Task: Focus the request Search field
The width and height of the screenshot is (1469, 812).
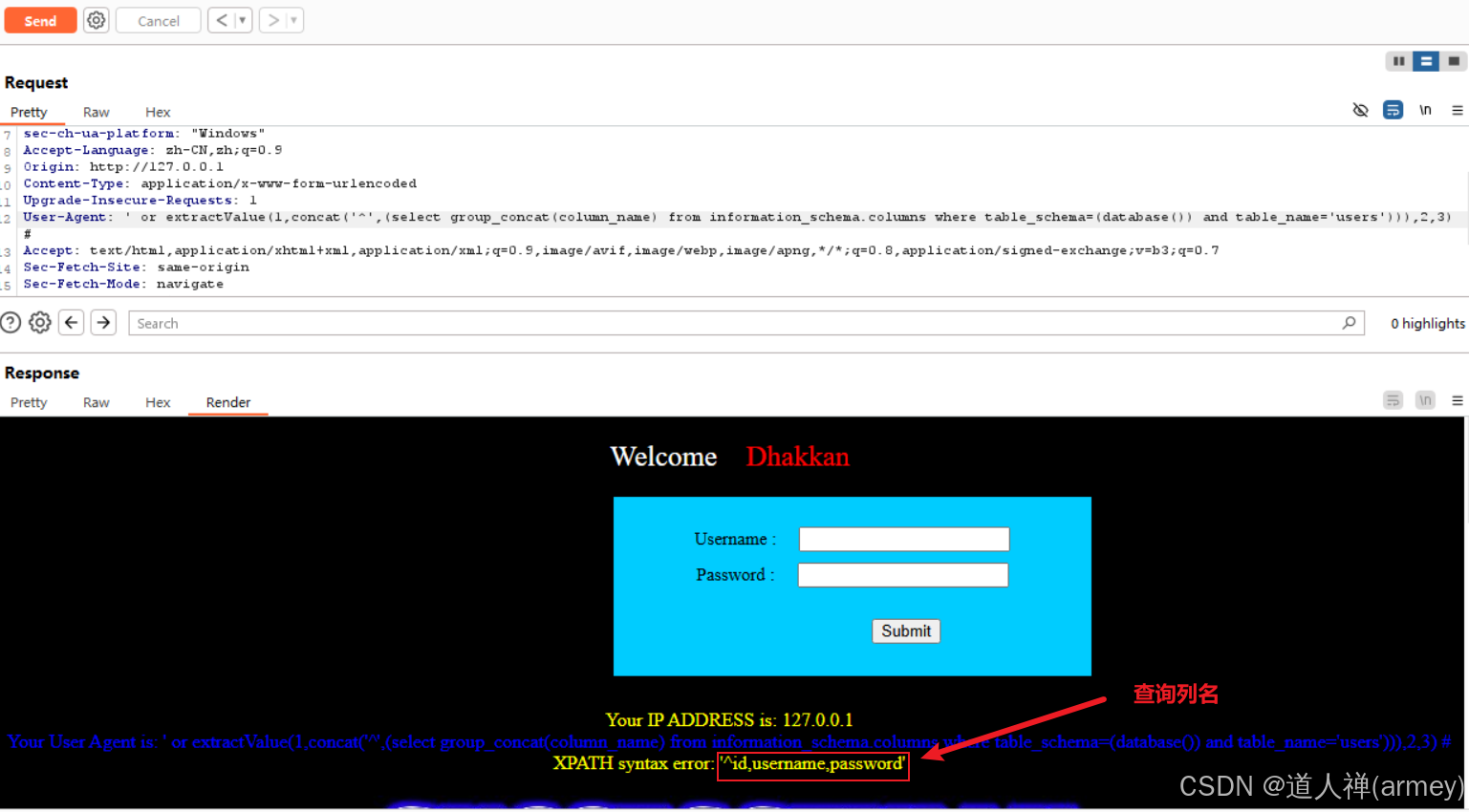Action: pyautogui.click(x=745, y=323)
